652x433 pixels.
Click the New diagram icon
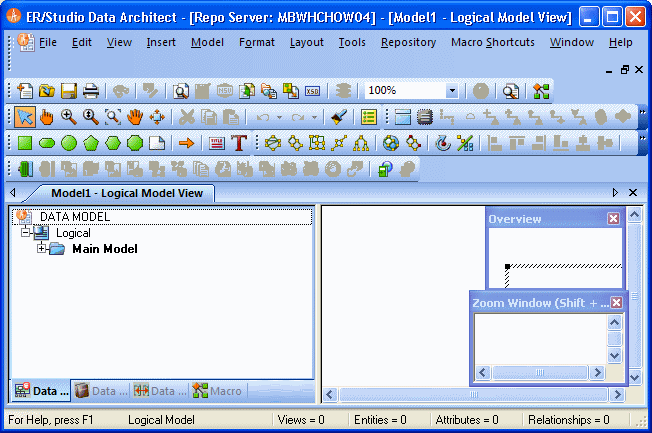coord(25,91)
